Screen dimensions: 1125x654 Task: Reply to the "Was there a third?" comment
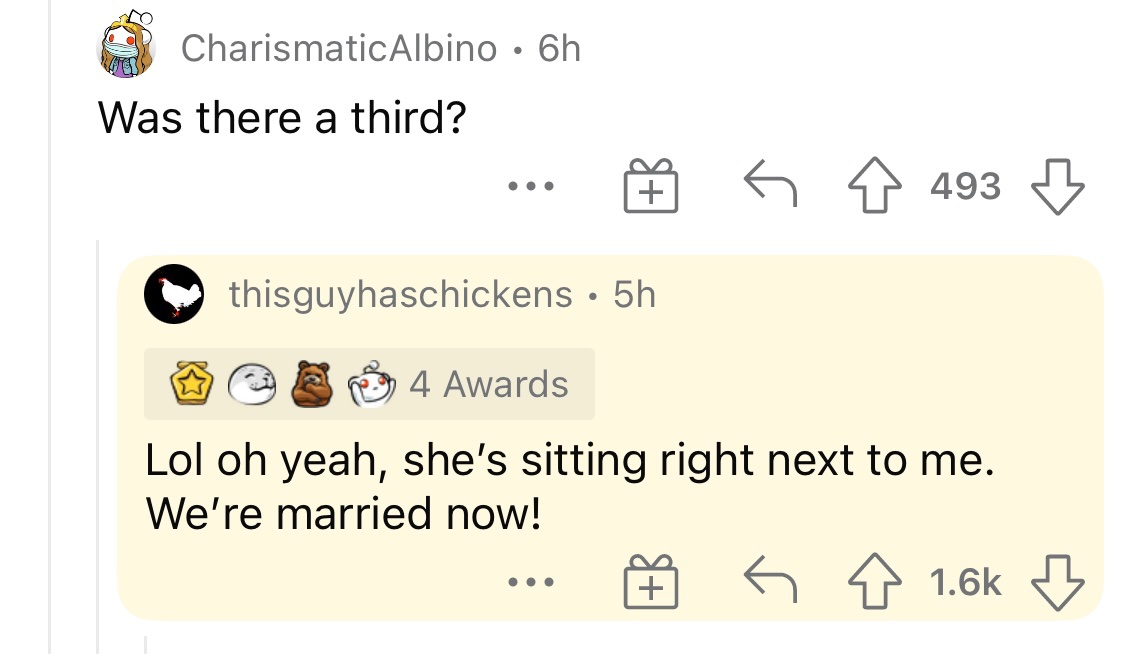point(769,186)
